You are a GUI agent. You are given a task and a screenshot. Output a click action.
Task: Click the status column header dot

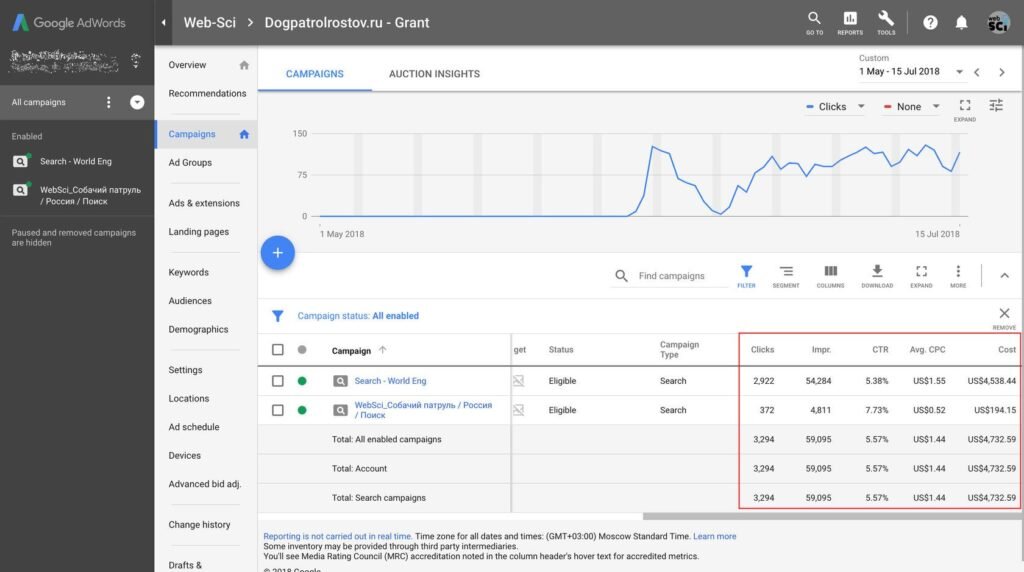(x=302, y=350)
